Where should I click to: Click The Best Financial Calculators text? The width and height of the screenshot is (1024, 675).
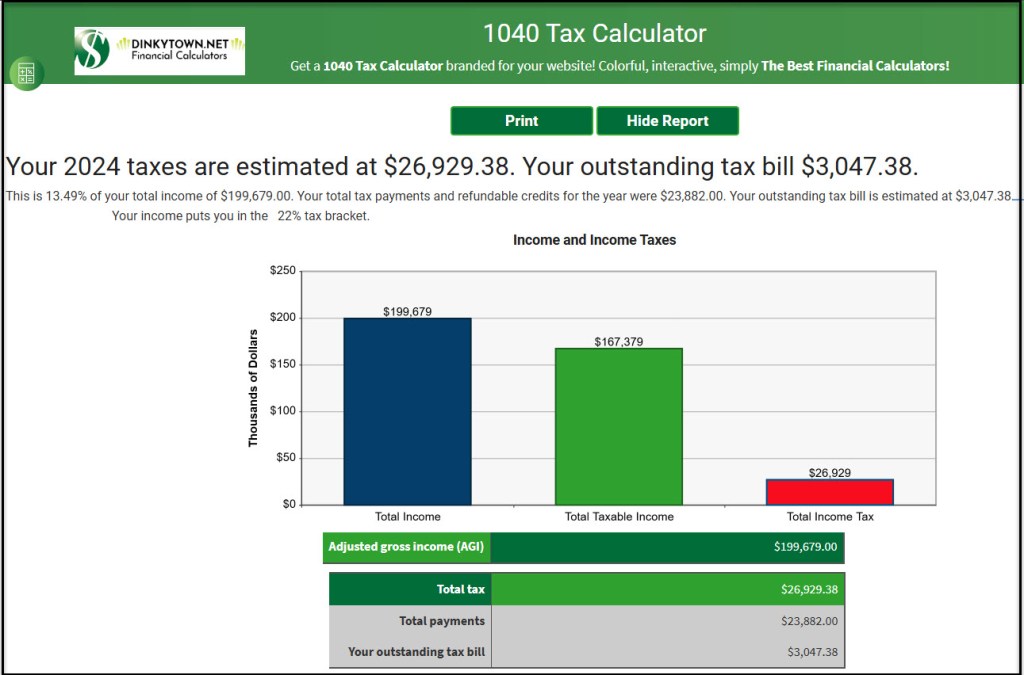(855, 66)
